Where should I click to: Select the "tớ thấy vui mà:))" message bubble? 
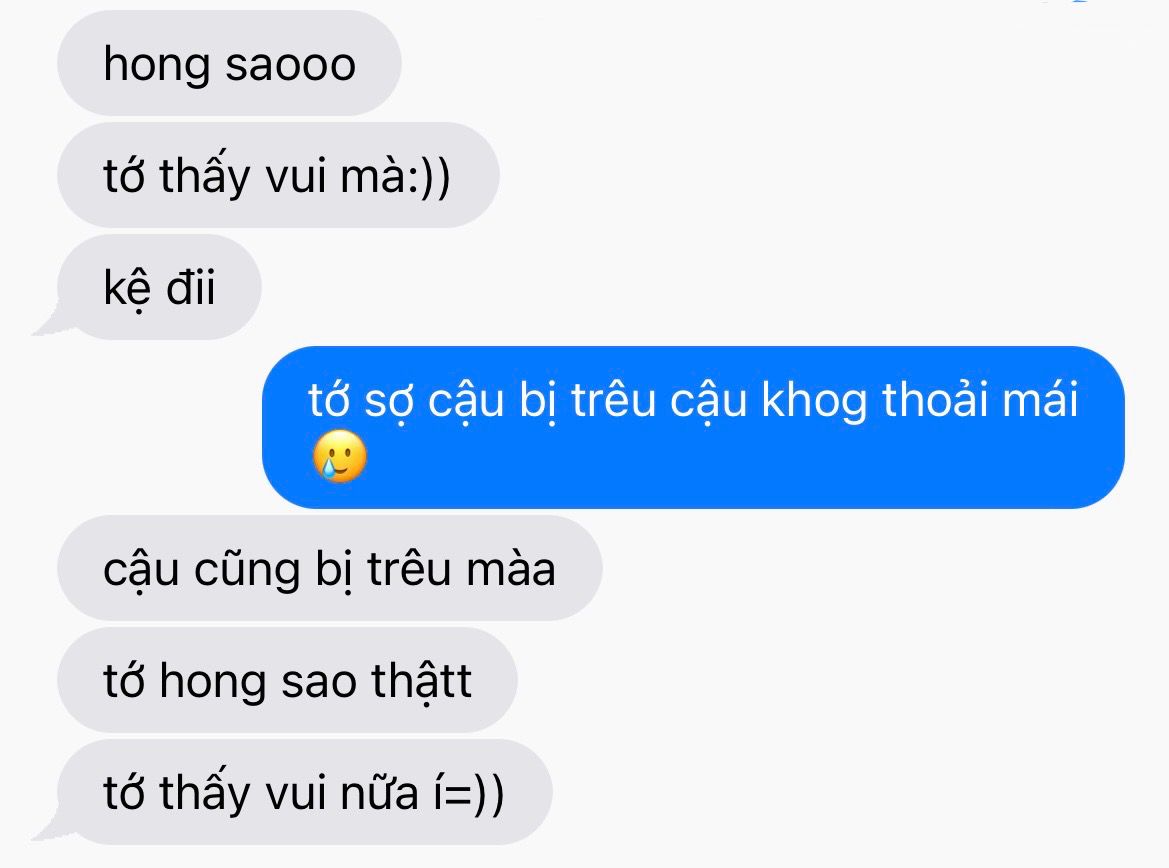(x=278, y=175)
